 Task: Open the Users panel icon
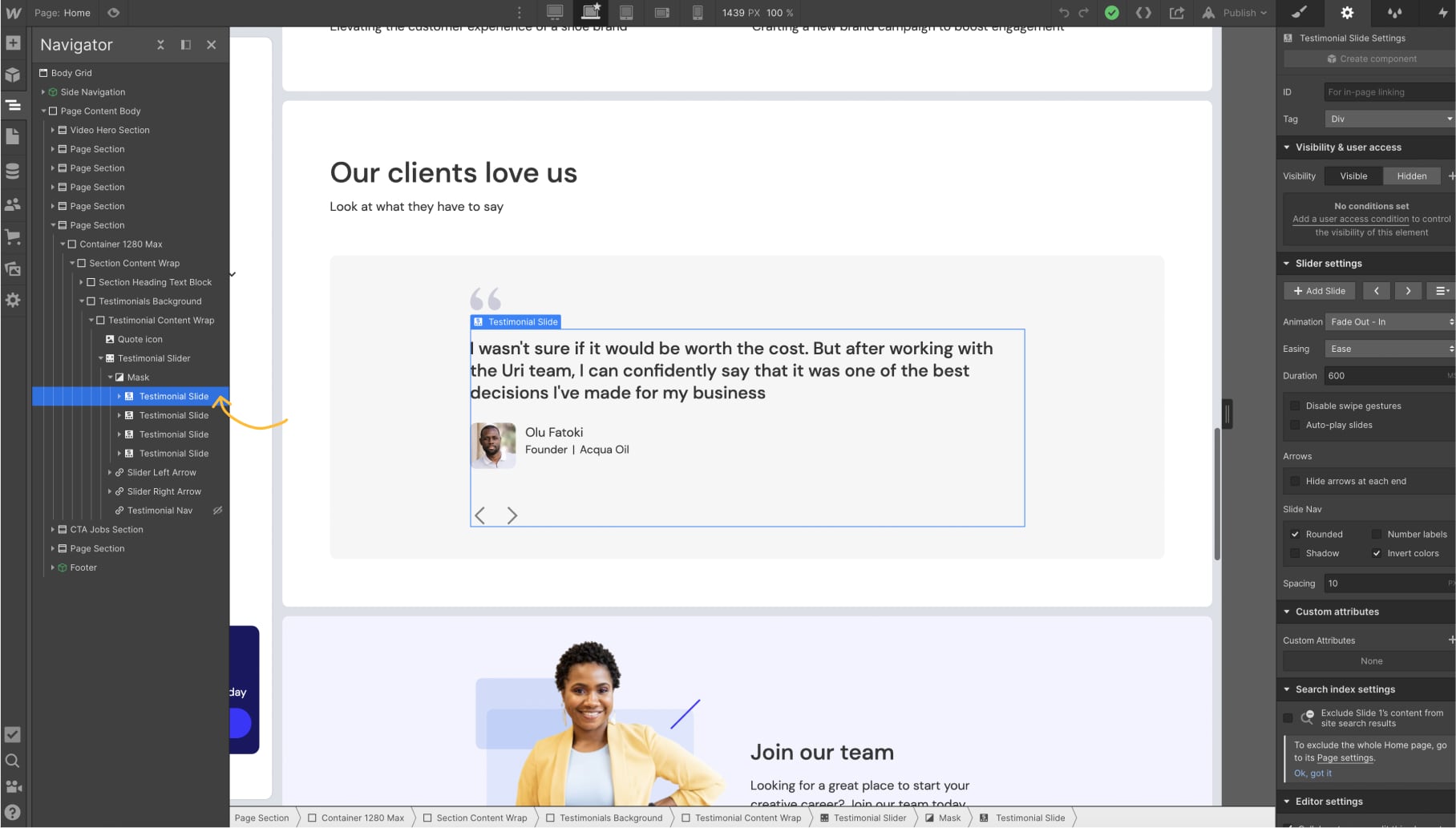[x=13, y=204]
